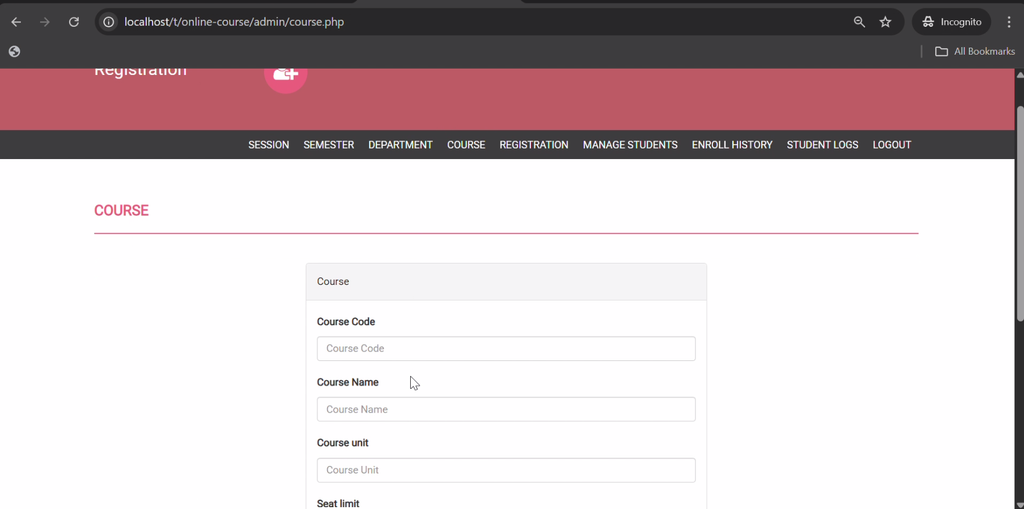Open the site information icon in address bar

(109, 22)
